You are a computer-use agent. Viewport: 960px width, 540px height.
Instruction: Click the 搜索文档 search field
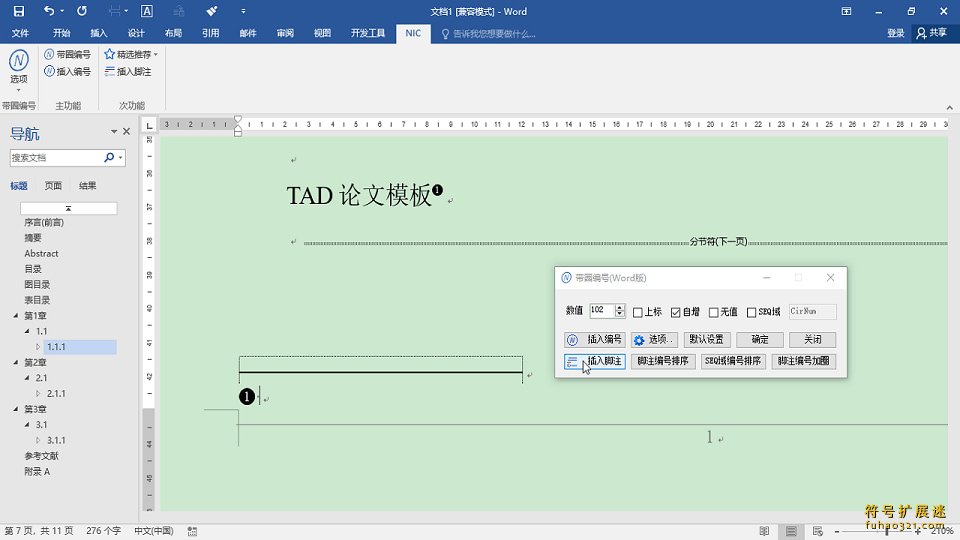coord(56,157)
